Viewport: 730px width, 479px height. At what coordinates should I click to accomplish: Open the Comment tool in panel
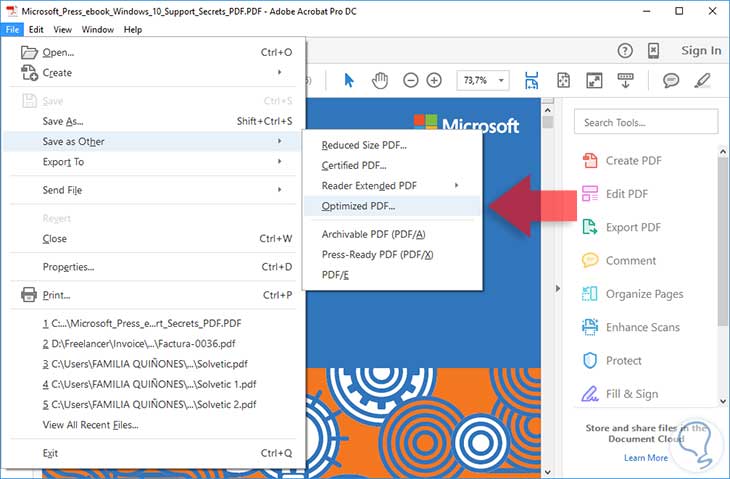click(619, 260)
